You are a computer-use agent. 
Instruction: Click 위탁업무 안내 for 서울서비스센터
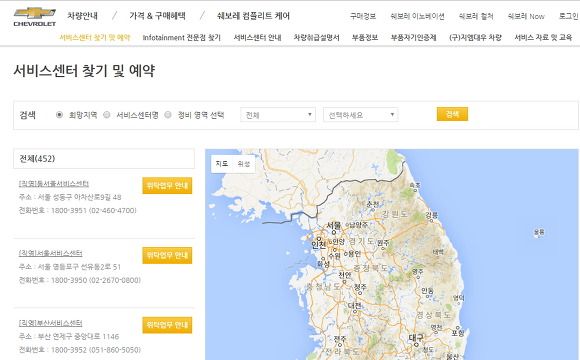[x=167, y=255]
